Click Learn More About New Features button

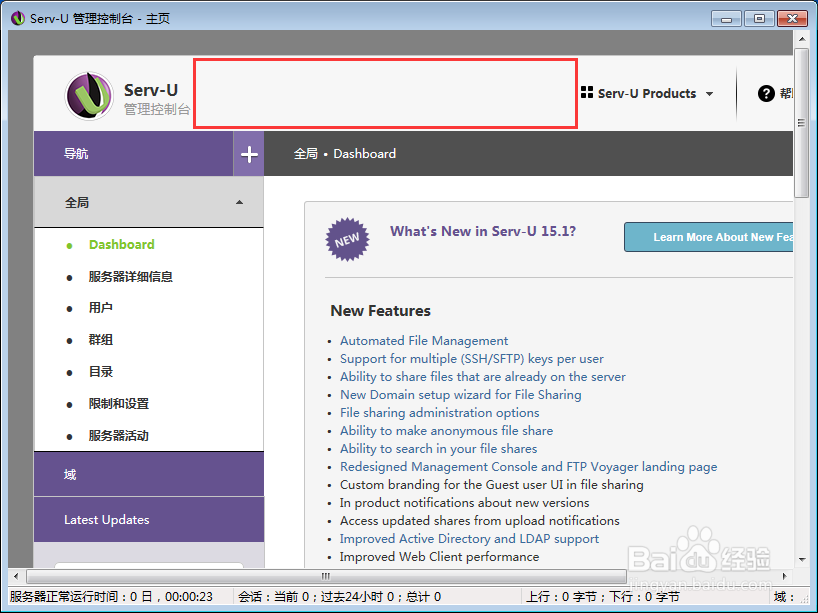pos(708,237)
